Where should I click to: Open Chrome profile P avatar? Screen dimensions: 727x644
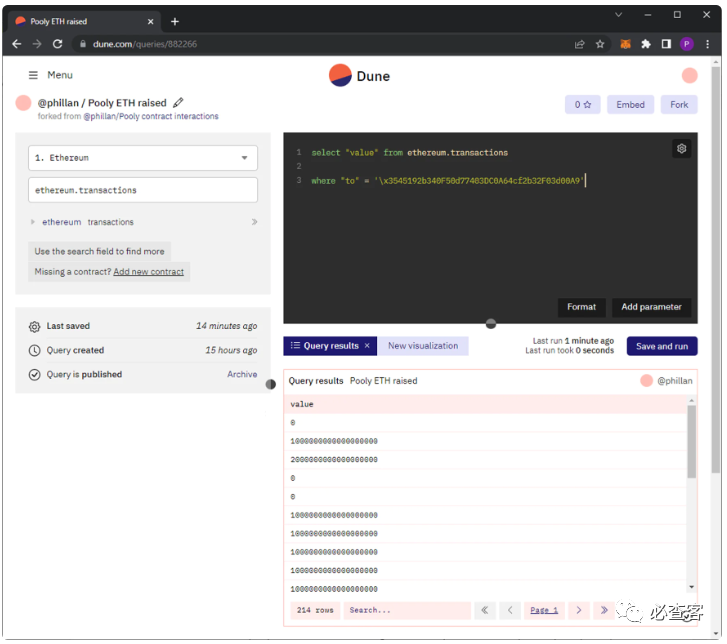687,44
